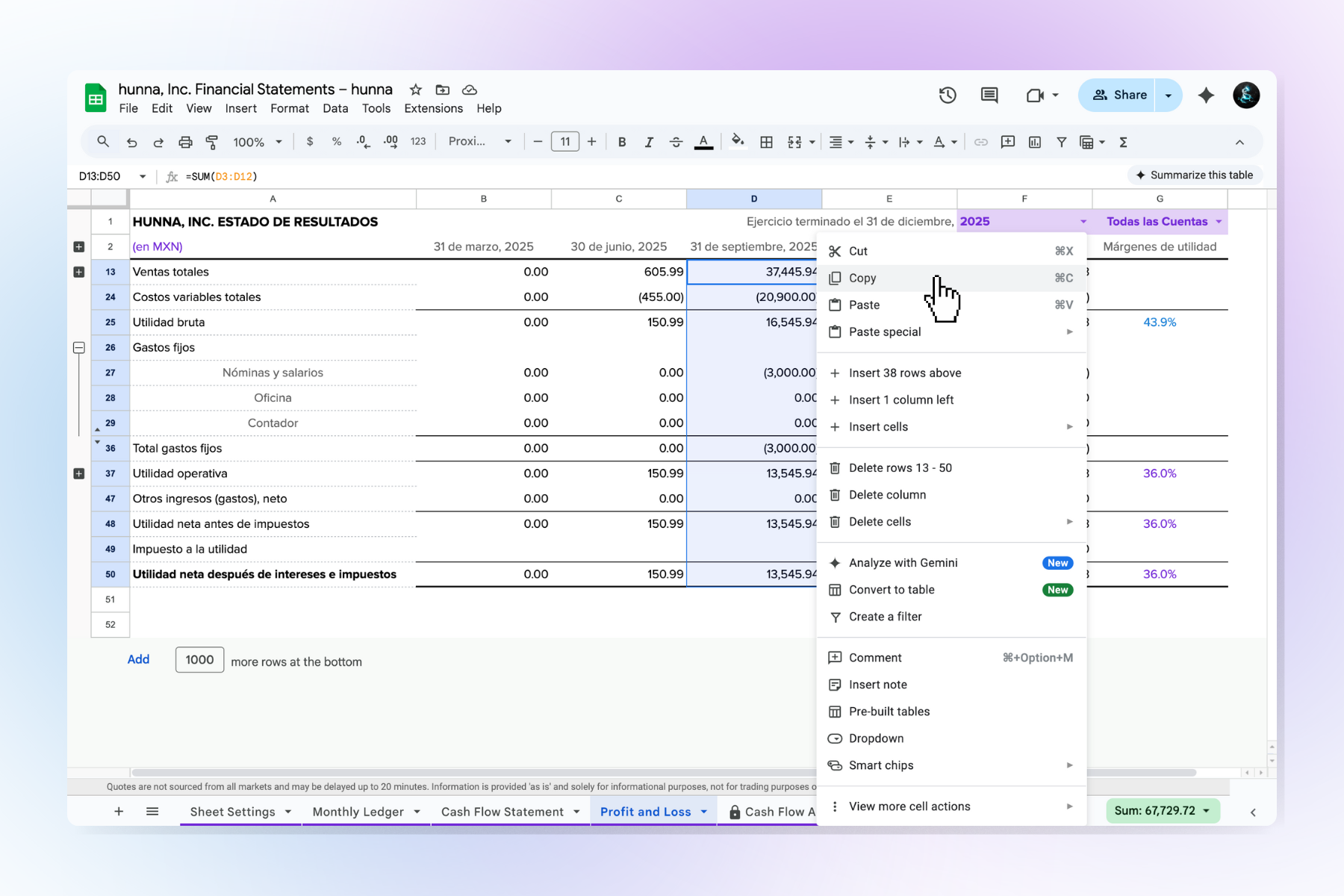Toggle italic formatting
The height and width of the screenshot is (896, 1344).
[x=648, y=142]
